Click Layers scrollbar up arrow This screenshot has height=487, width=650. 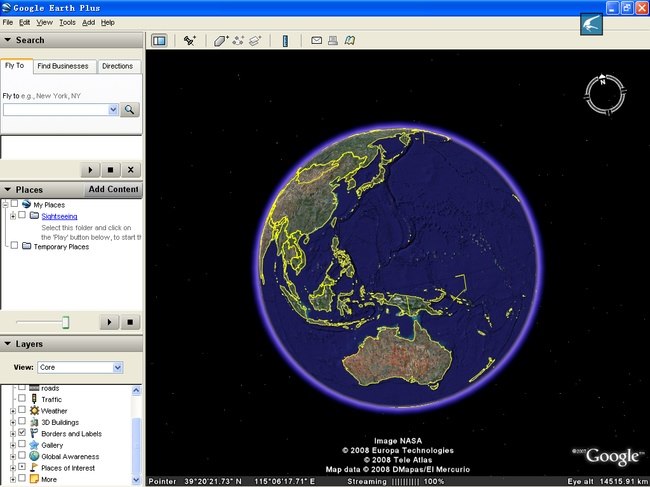[x=136, y=390]
